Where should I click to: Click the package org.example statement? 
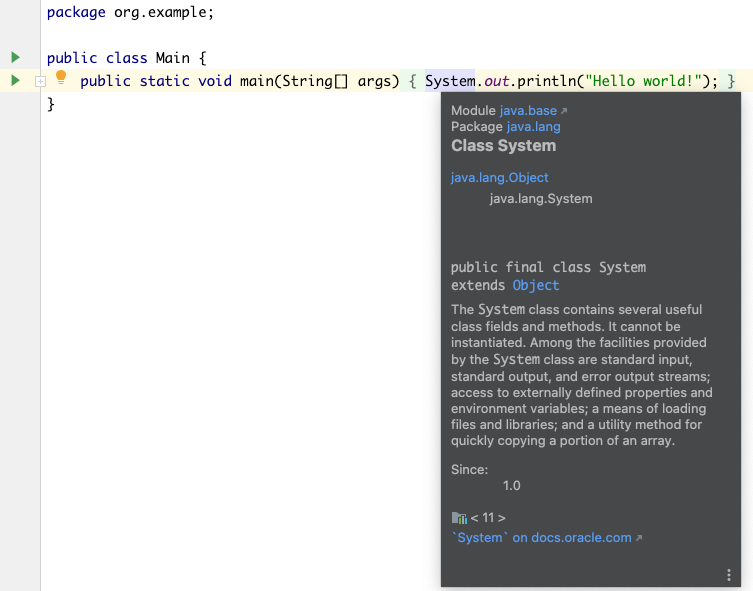130,12
